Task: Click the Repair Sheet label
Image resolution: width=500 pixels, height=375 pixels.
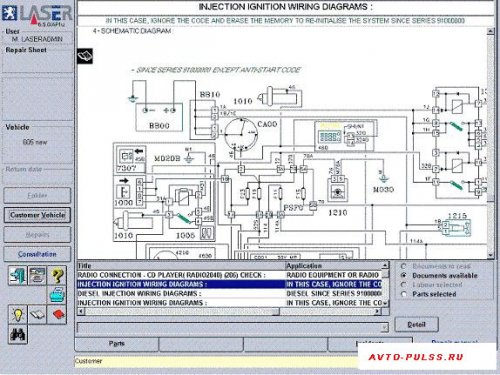Action: click(x=26, y=50)
